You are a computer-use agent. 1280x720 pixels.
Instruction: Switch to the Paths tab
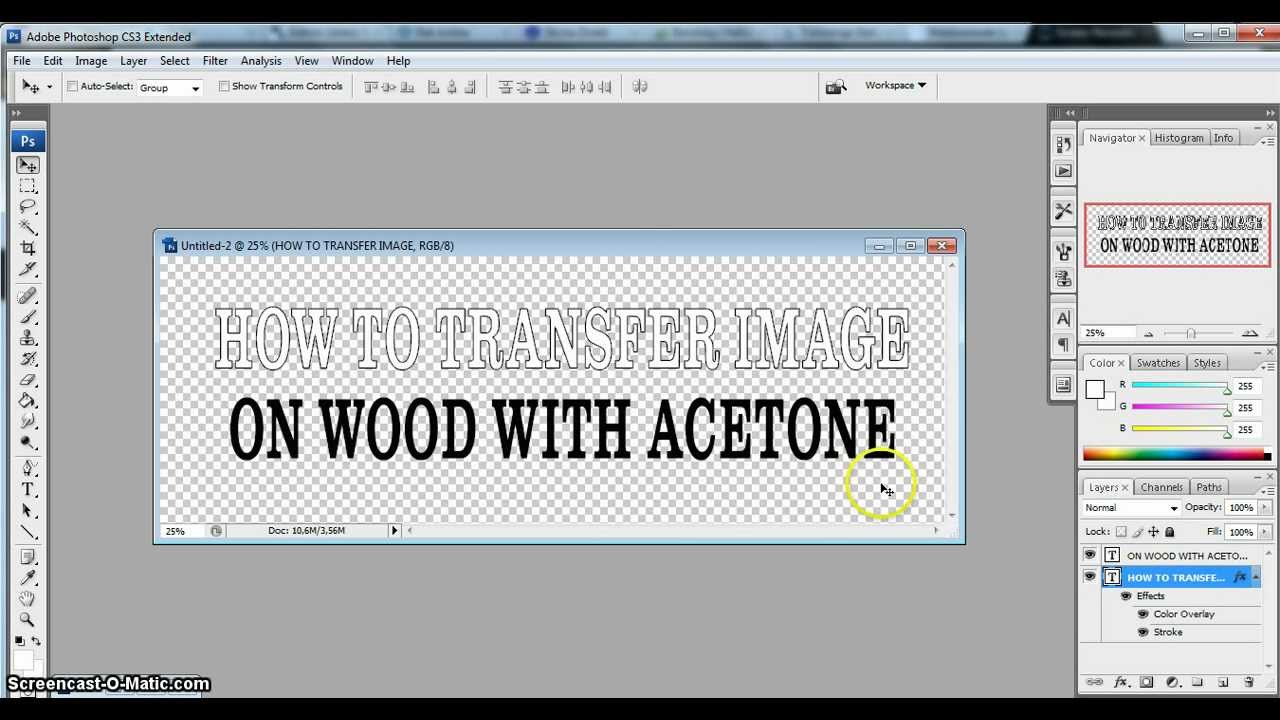tap(1209, 487)
